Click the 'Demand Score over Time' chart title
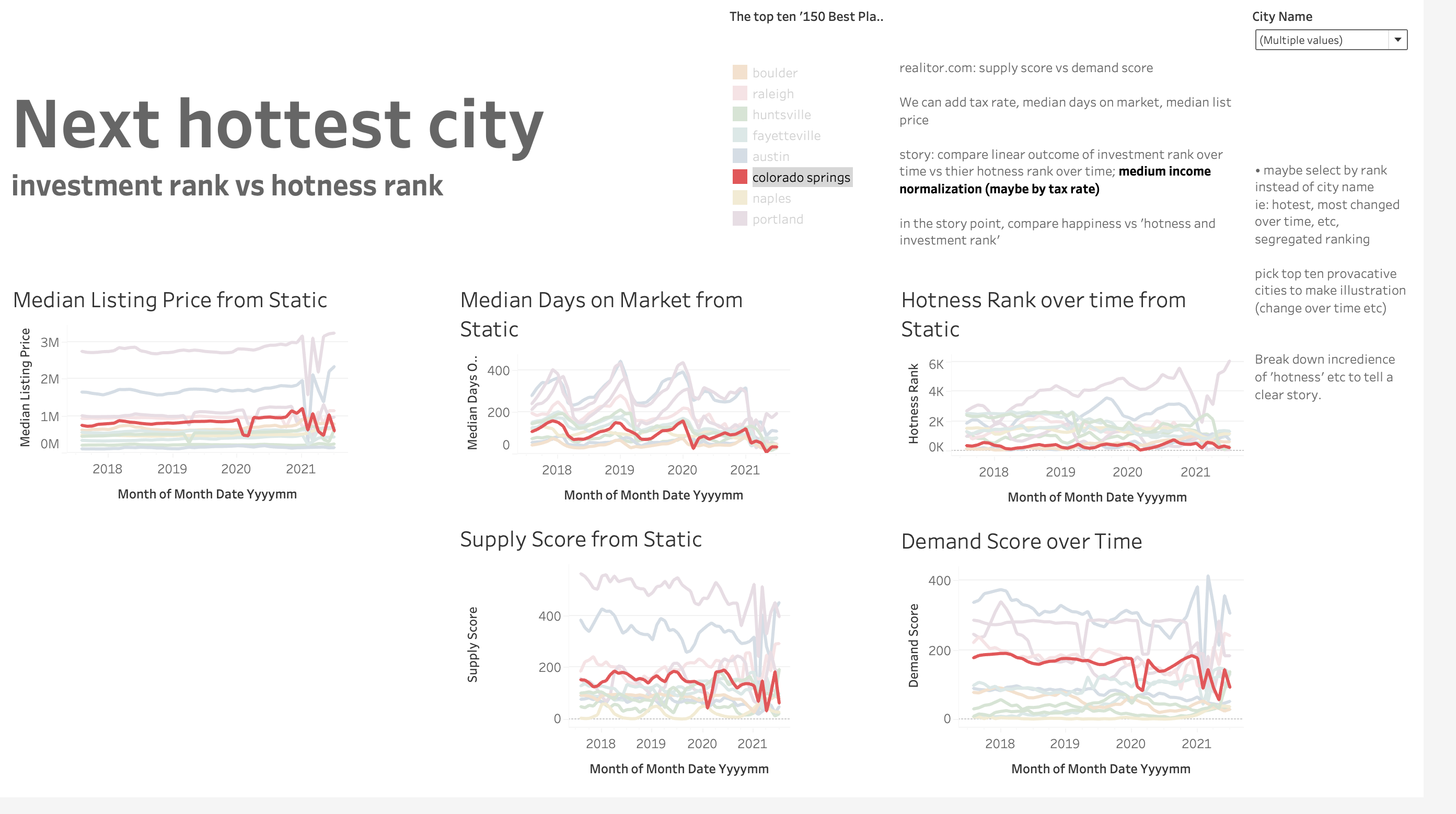The width and height of the screenshot is (1456, 814). (1021, 541)
